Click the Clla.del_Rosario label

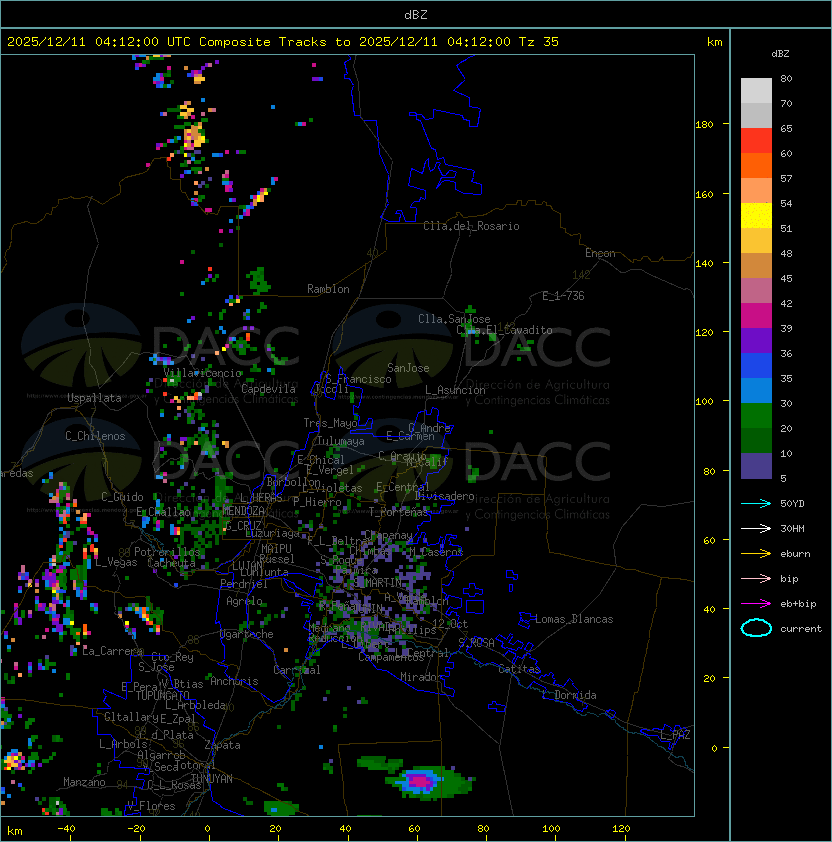click(471, 226)
